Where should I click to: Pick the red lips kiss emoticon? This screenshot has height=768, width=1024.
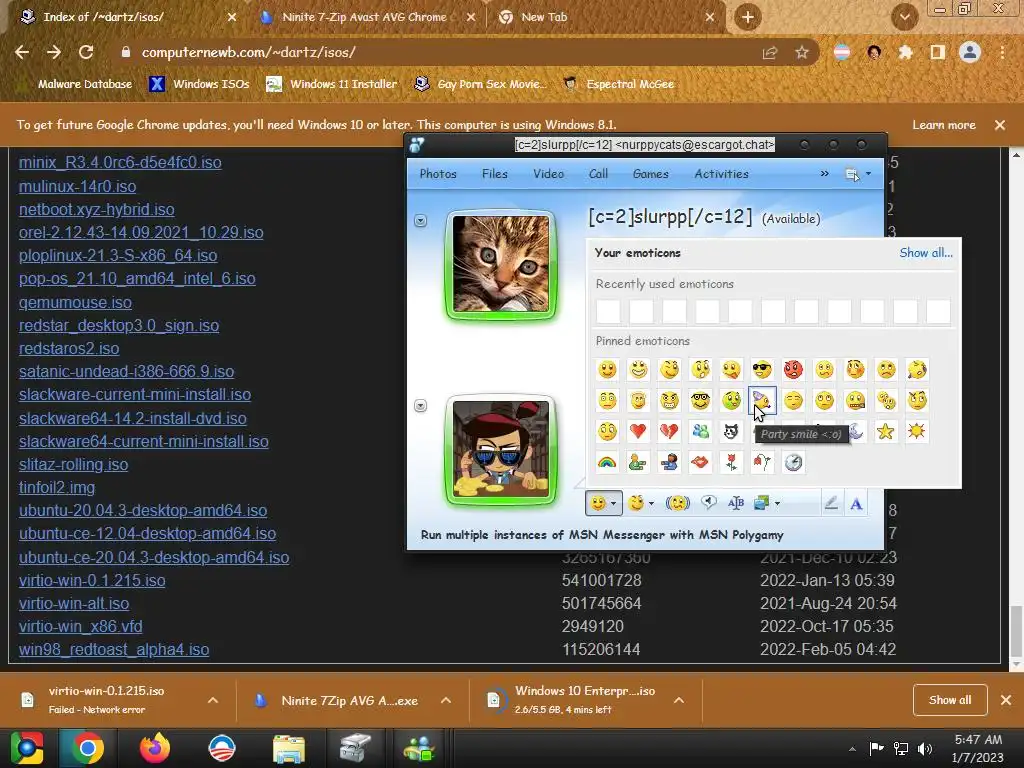[x=699, y=462]
